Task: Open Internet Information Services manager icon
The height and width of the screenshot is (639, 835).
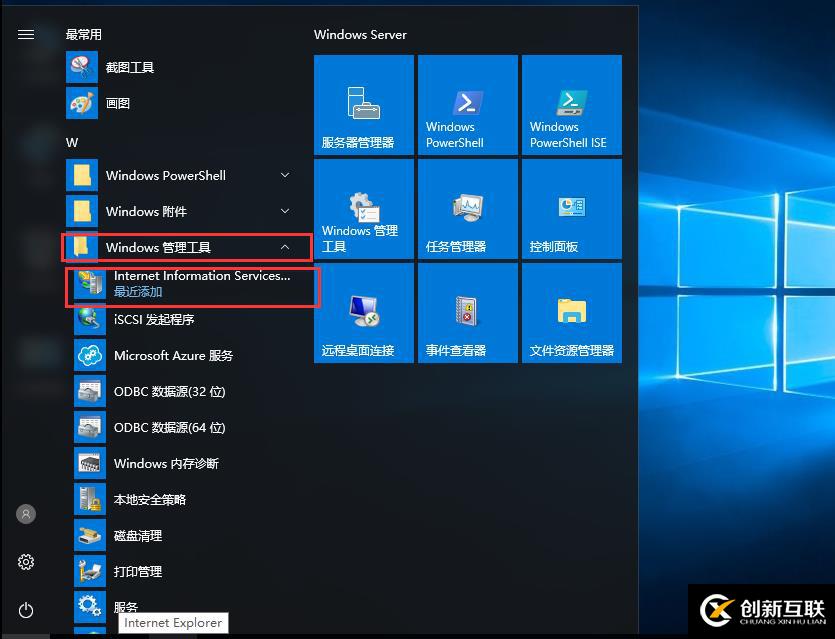Action: click(90, 283)
